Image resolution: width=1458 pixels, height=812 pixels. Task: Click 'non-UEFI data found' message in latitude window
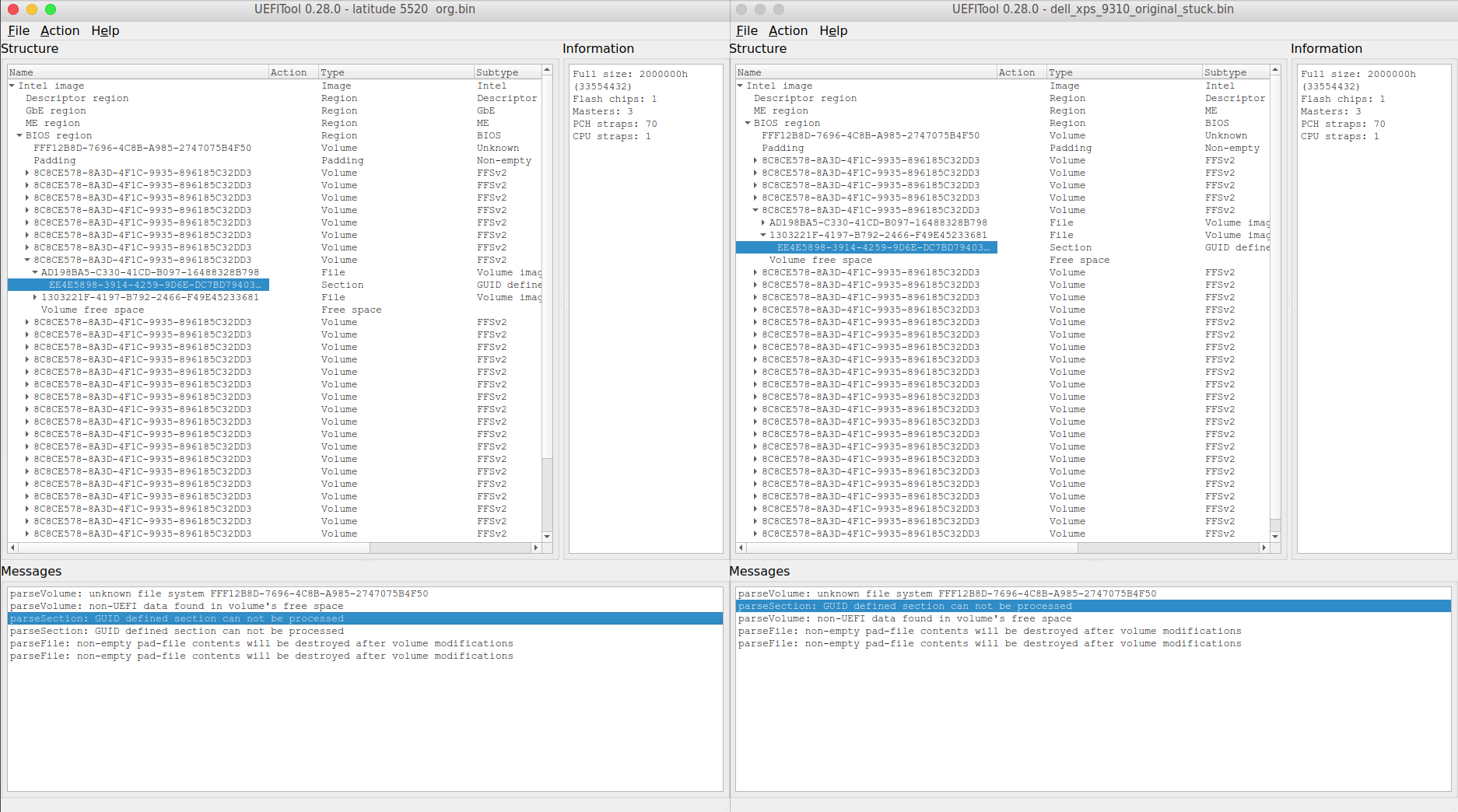[365, 606]
